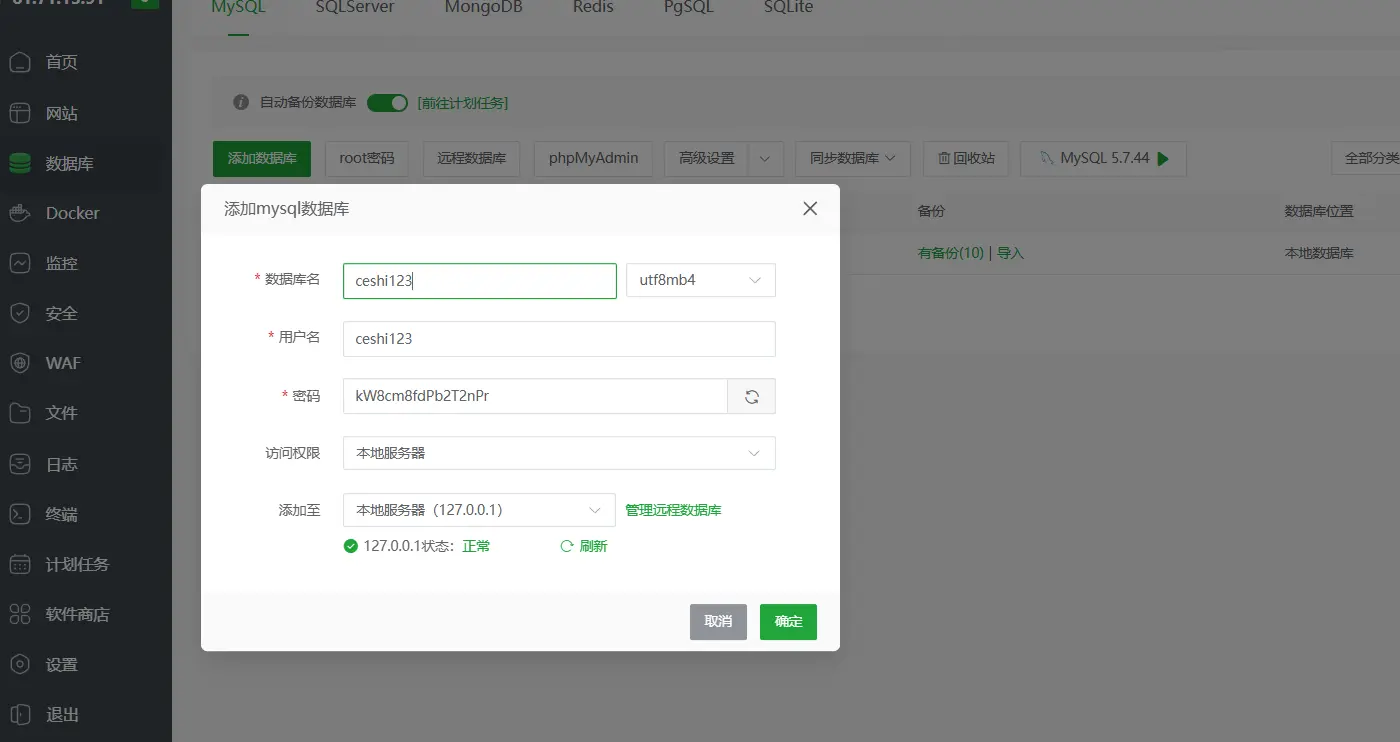Click the 本地数据库 table cell
The width and height of the screenshot is (1400, 742).
[x=1319, y=253]
